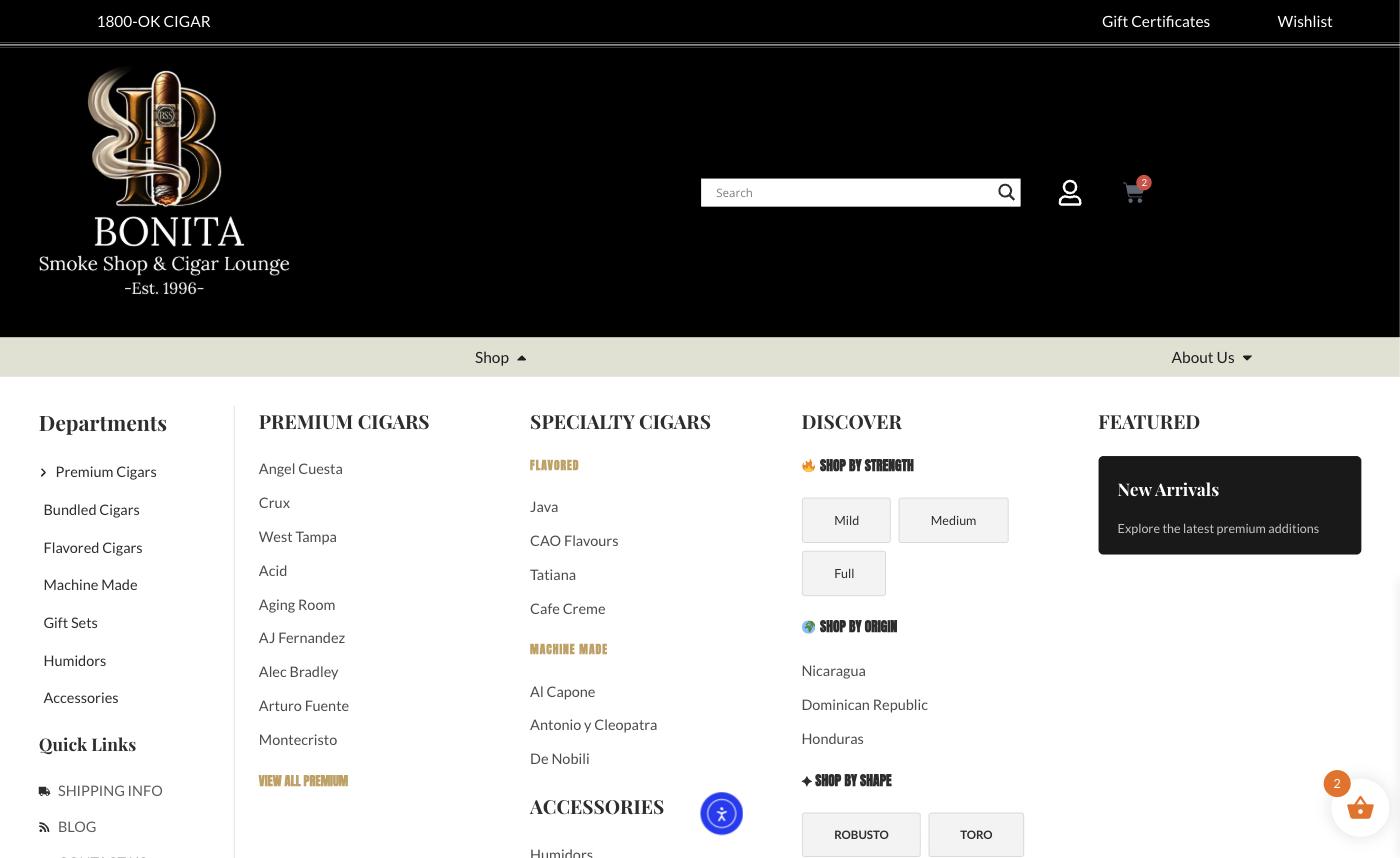Open Crux brand
1400x858 pixels.
point(274,503)
